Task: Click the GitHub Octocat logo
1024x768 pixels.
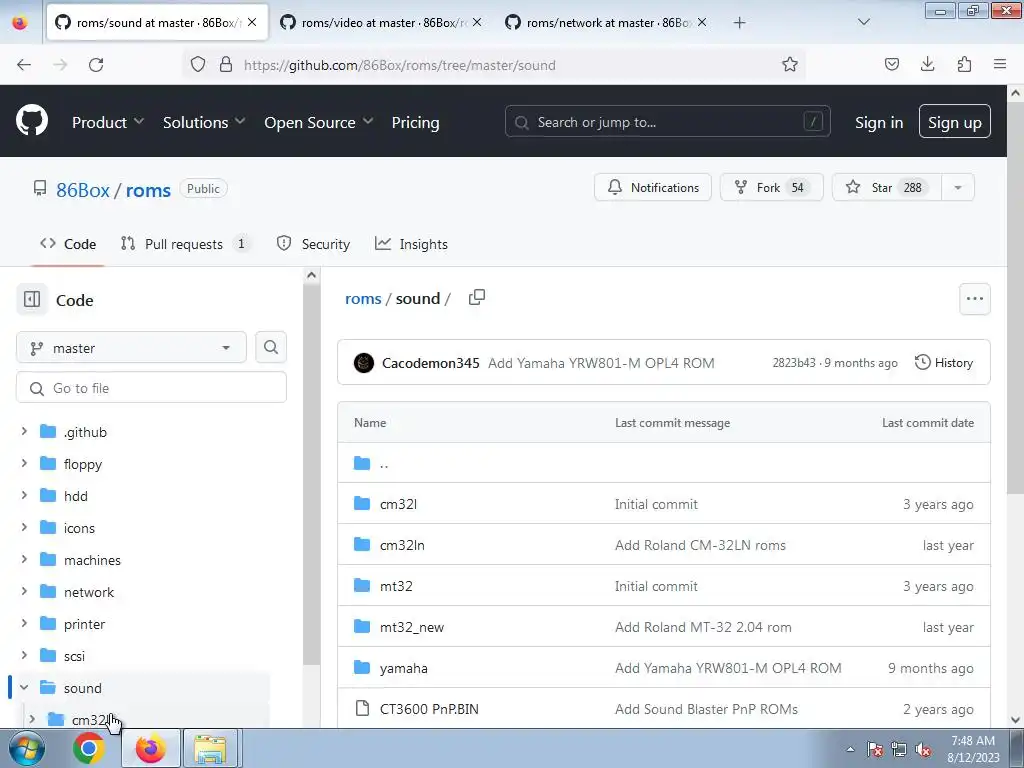Action: (31, 121)
